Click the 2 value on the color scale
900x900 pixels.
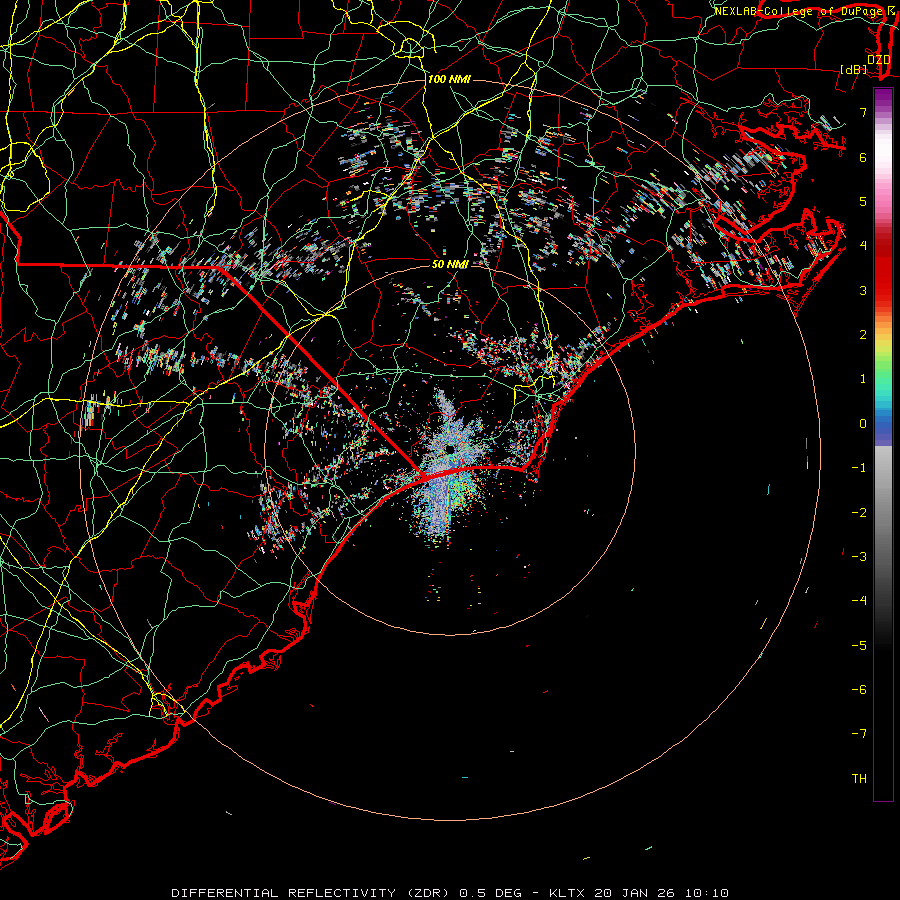pos(863,335)
